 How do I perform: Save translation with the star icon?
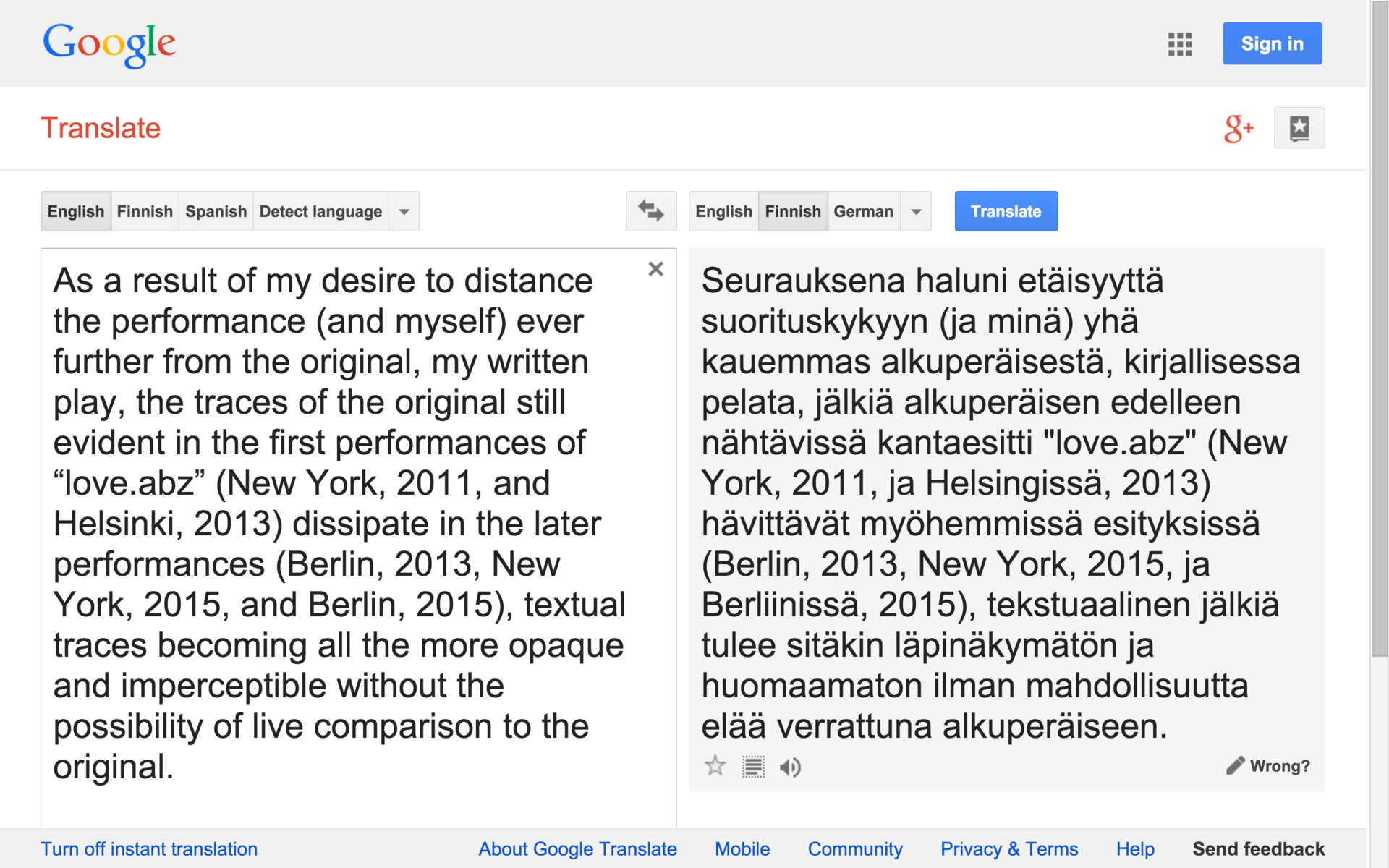coord(715,766)
